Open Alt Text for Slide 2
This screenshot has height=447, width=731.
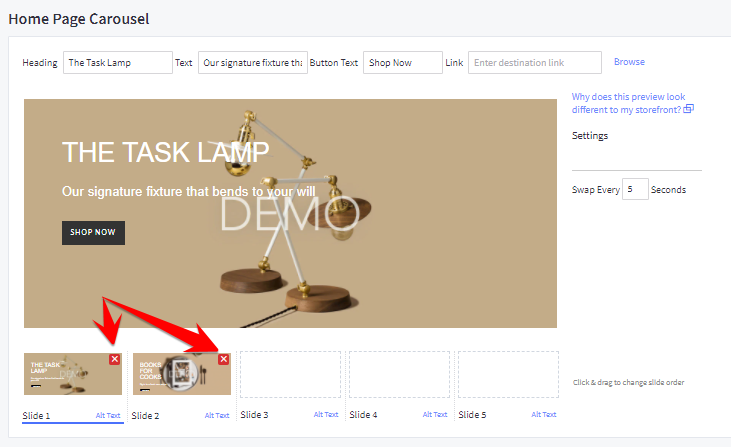coord(217,415)
